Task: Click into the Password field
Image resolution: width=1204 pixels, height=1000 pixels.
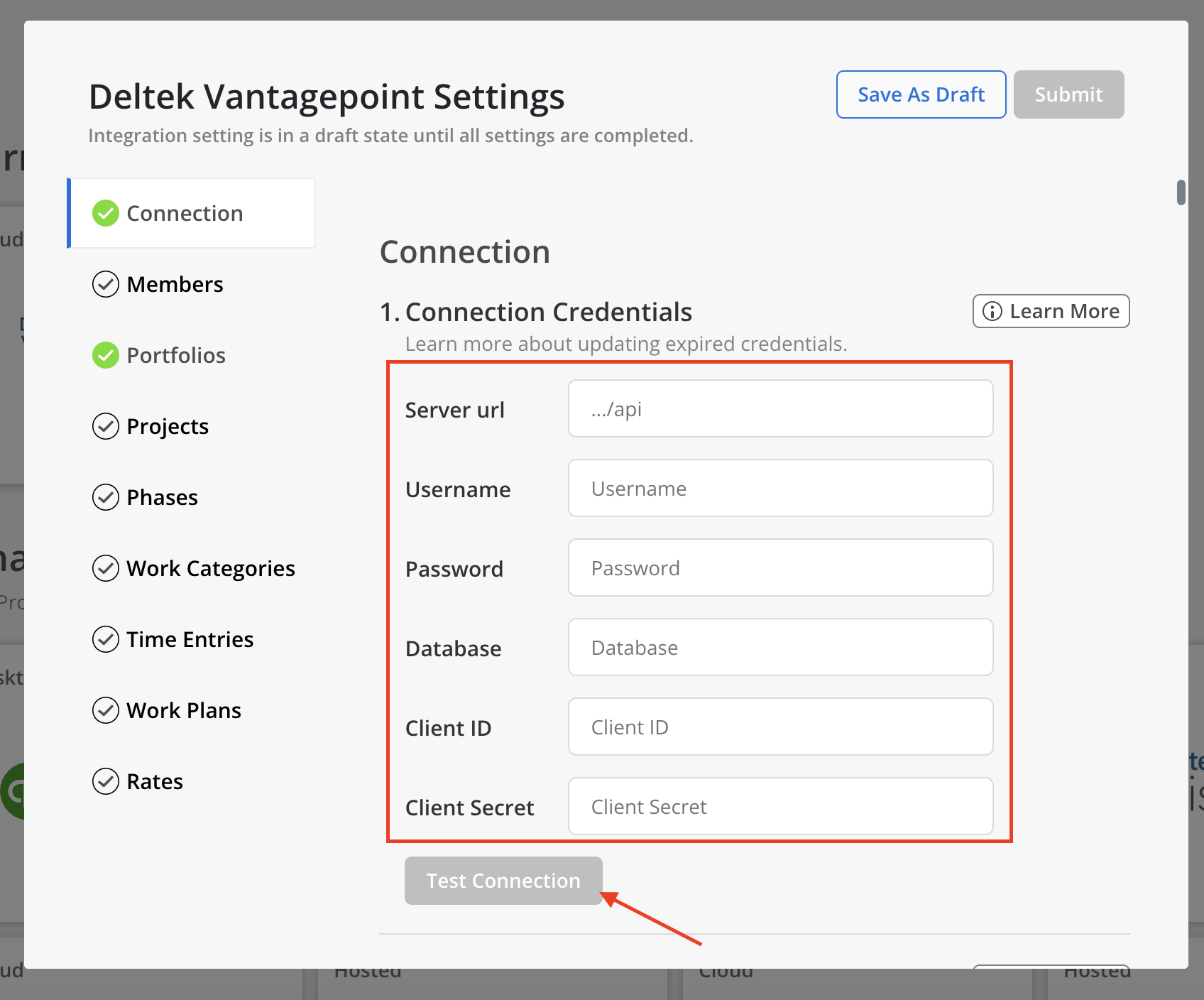Action: tap(780, 567)
